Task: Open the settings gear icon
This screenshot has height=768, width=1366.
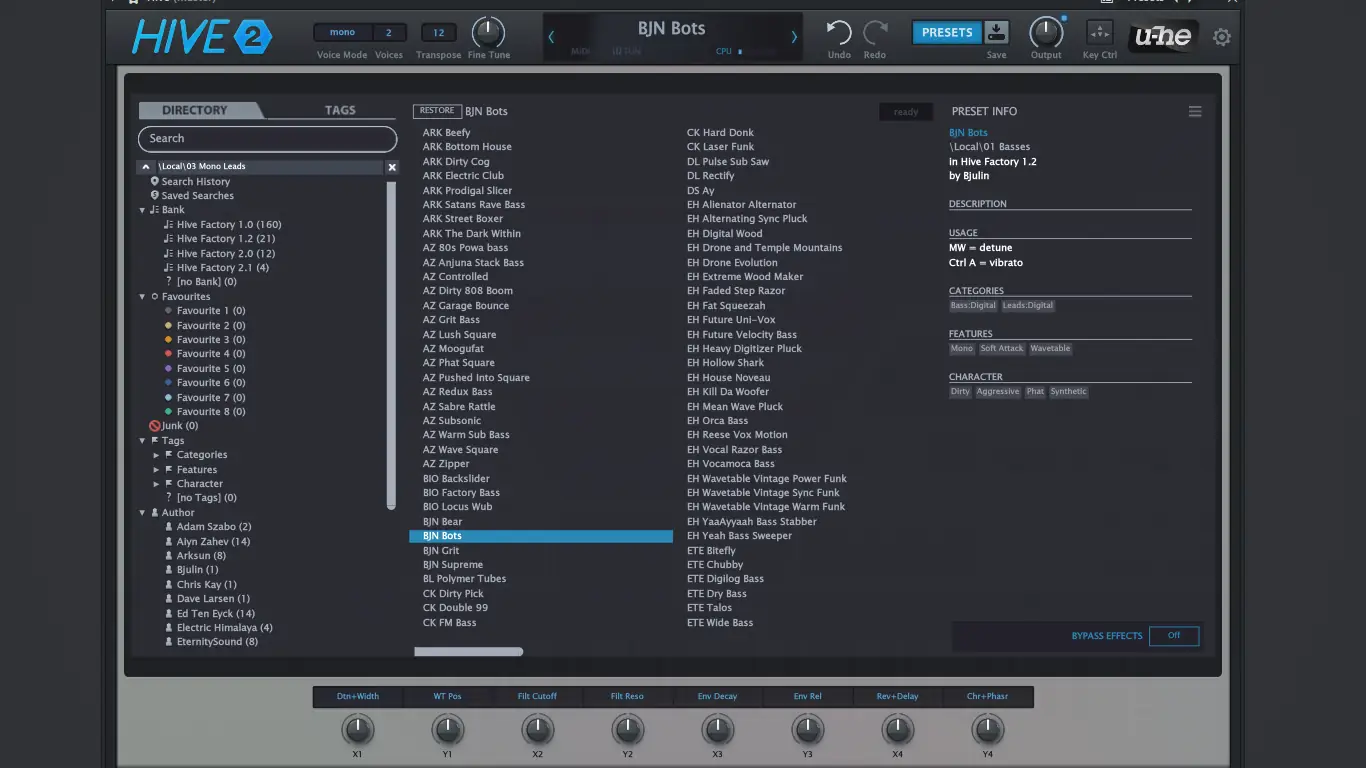Action: [x=1222, y=37]
